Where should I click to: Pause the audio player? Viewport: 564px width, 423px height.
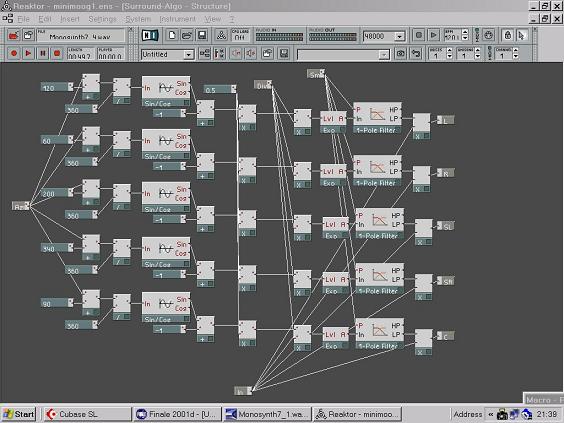tap(42, 54)
